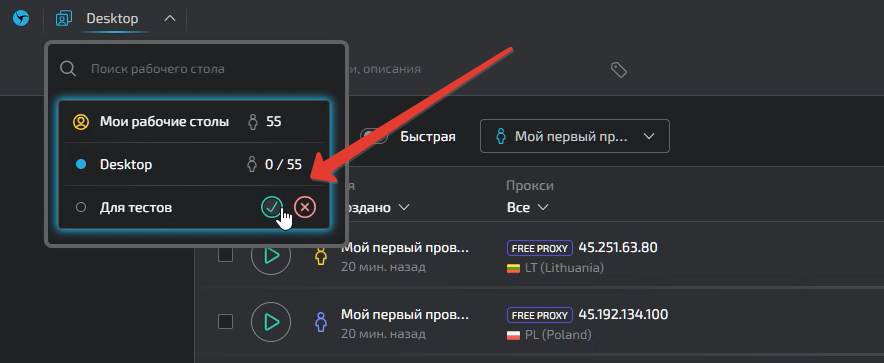Click FREE PROXY badge next to 45.192.134.100
884x363 pixels.
click(x=540, y=315)
